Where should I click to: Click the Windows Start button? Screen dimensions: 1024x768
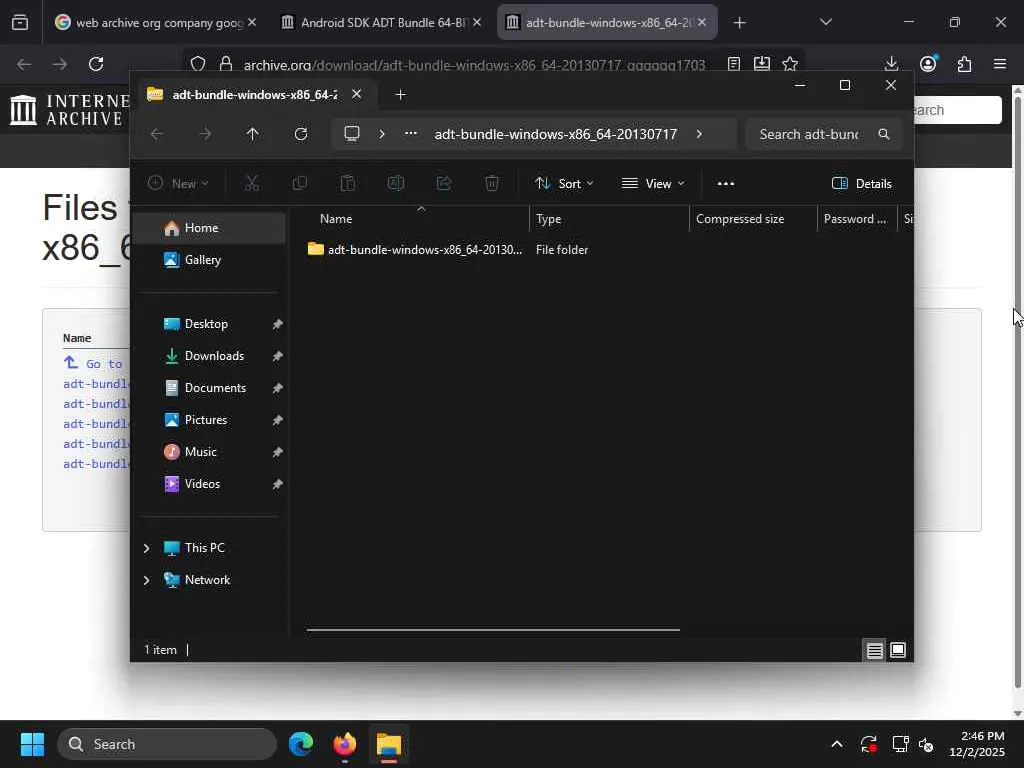32,744
